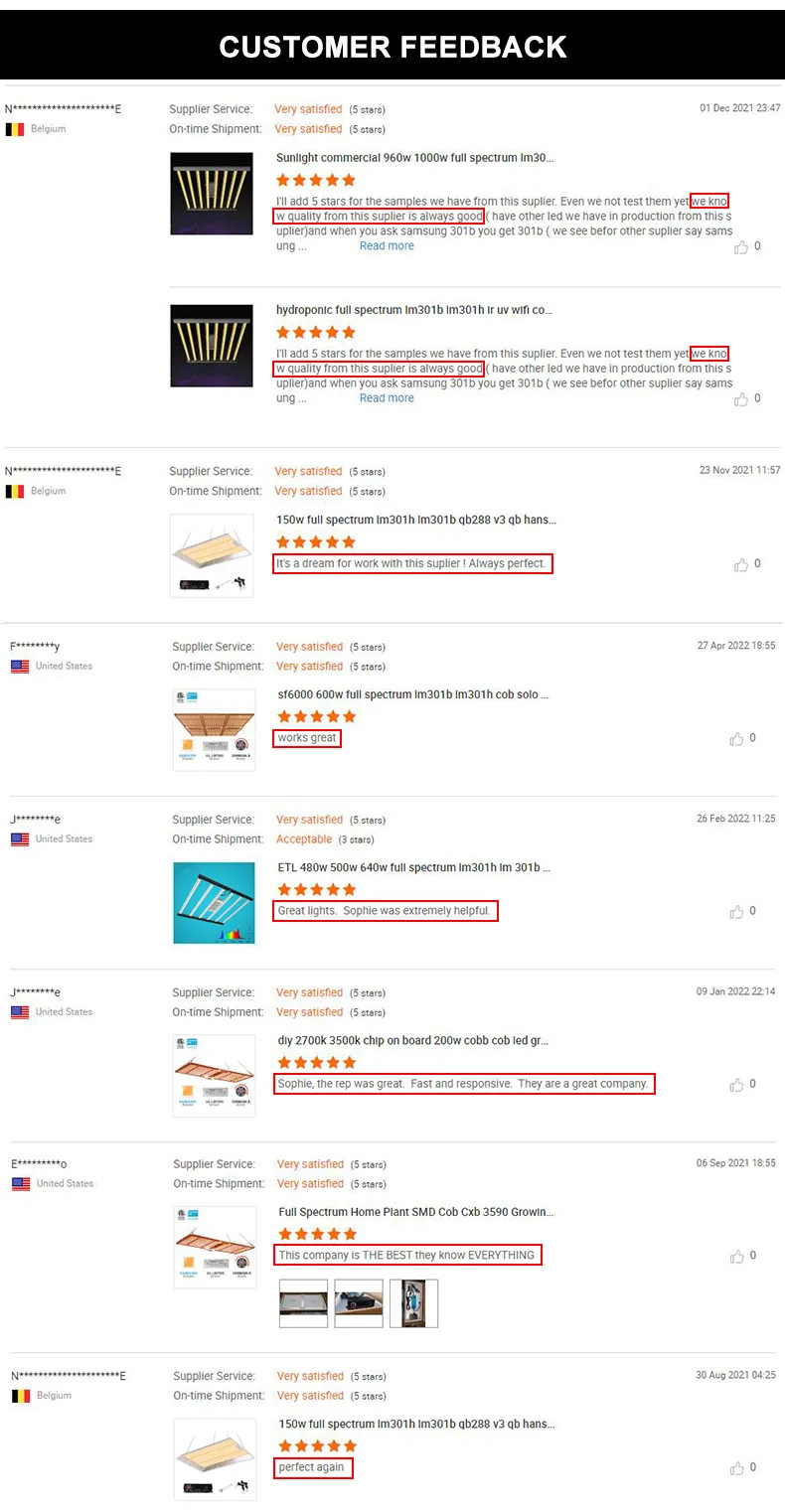View third customer photo in THE BEST review

point(413,1303)
